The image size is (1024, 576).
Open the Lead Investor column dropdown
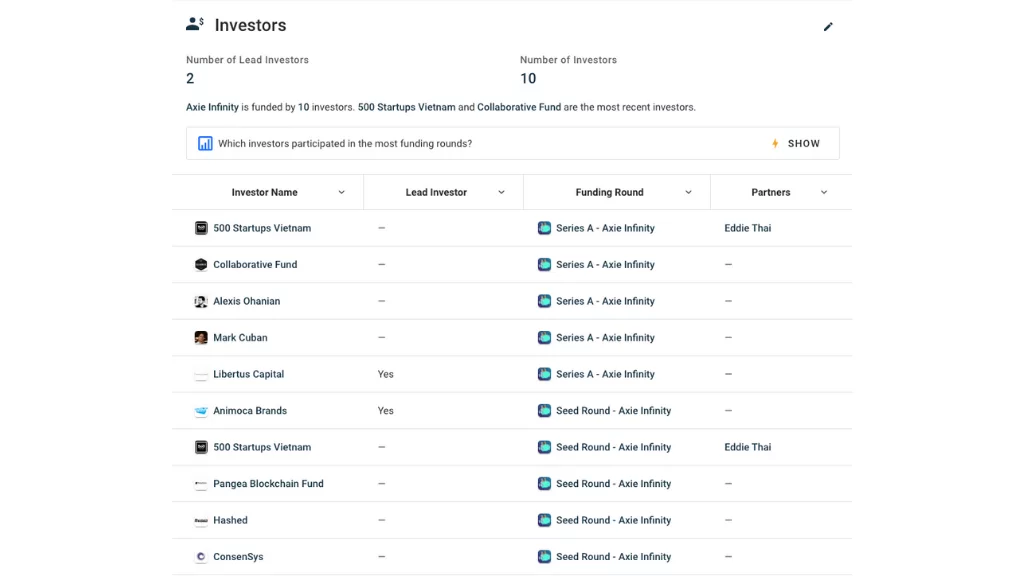tap(502, 193)
